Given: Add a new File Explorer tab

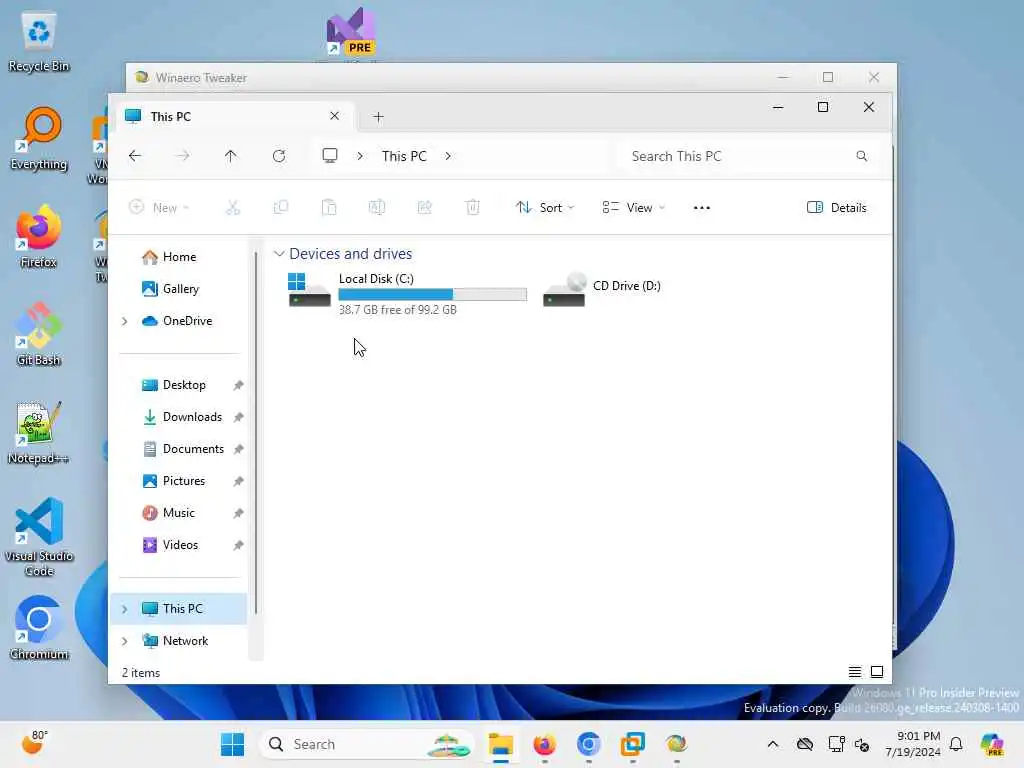Looking at the screenshot, I should pos(378,117).
